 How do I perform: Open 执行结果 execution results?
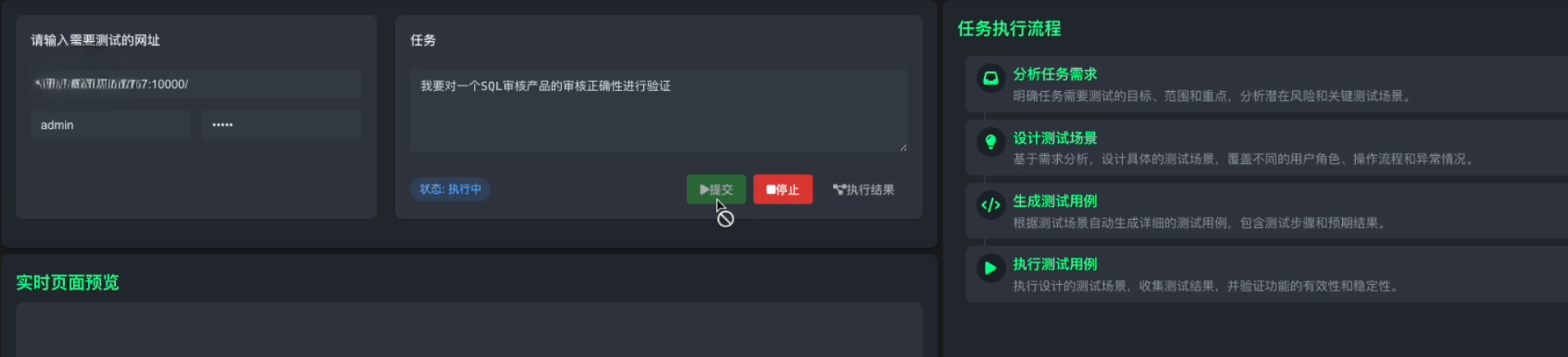click(863, 190)
